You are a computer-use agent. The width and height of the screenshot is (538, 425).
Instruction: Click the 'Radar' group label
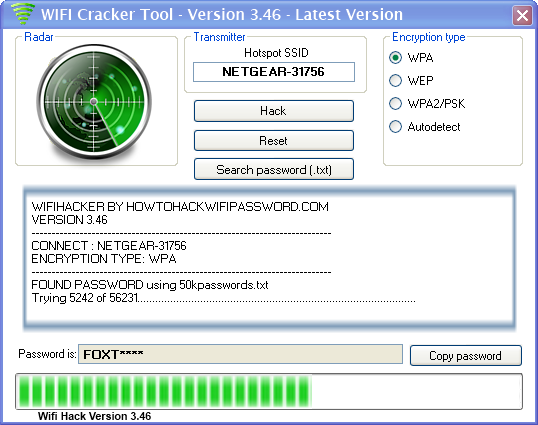tap(39, 37)
